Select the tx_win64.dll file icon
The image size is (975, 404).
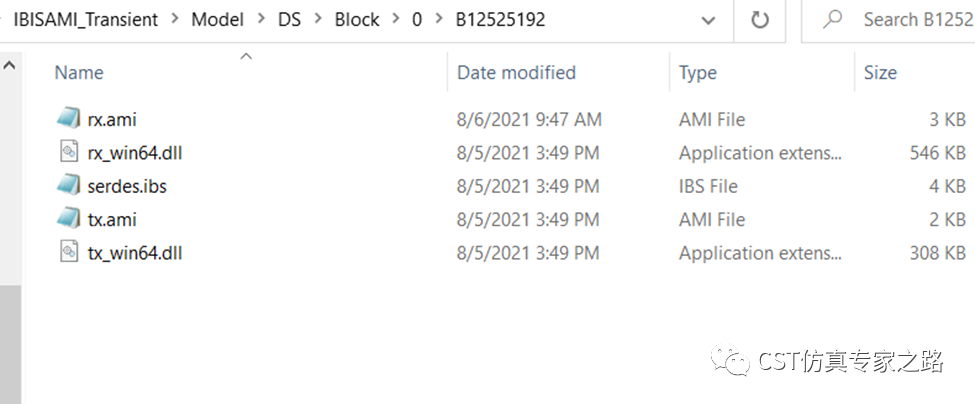69,252
